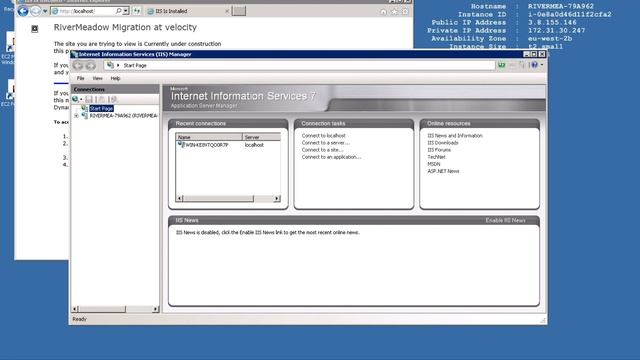
Task: Click Connect to localhost link
Action: coord(323,136)
